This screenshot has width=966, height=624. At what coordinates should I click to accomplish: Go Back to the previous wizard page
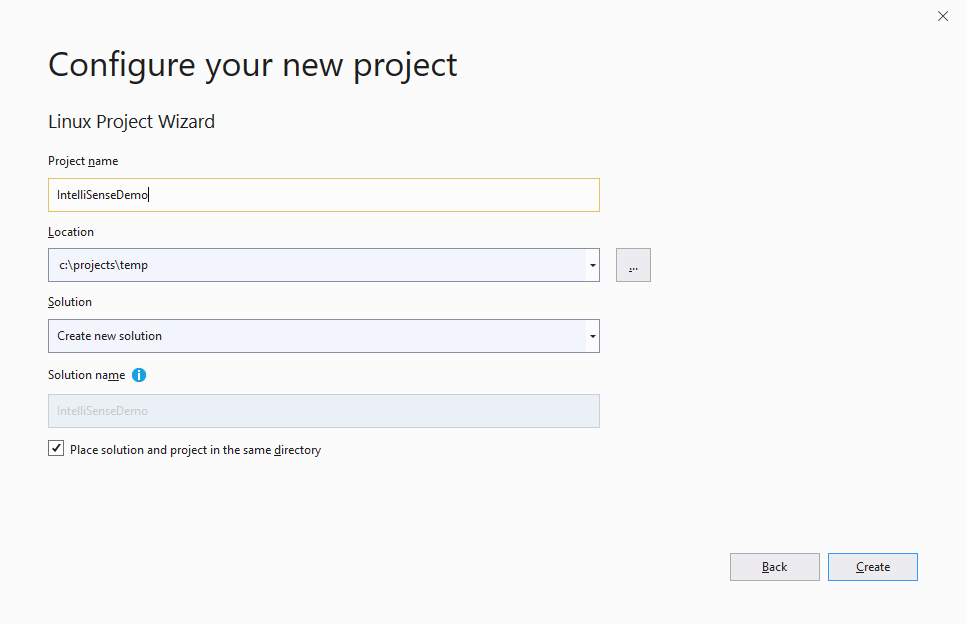[774, 567]
